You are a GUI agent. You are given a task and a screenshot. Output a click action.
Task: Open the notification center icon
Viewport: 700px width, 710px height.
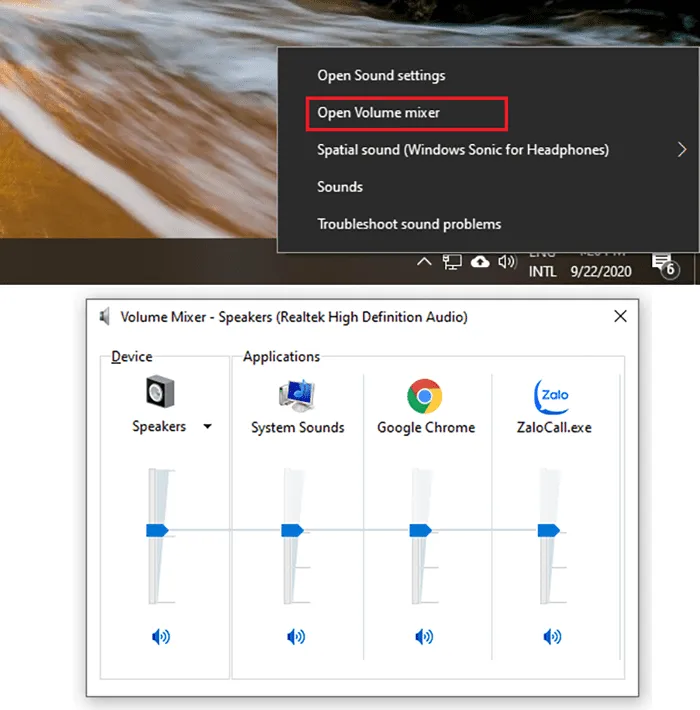pyautogui.click(x=663, y=264)
